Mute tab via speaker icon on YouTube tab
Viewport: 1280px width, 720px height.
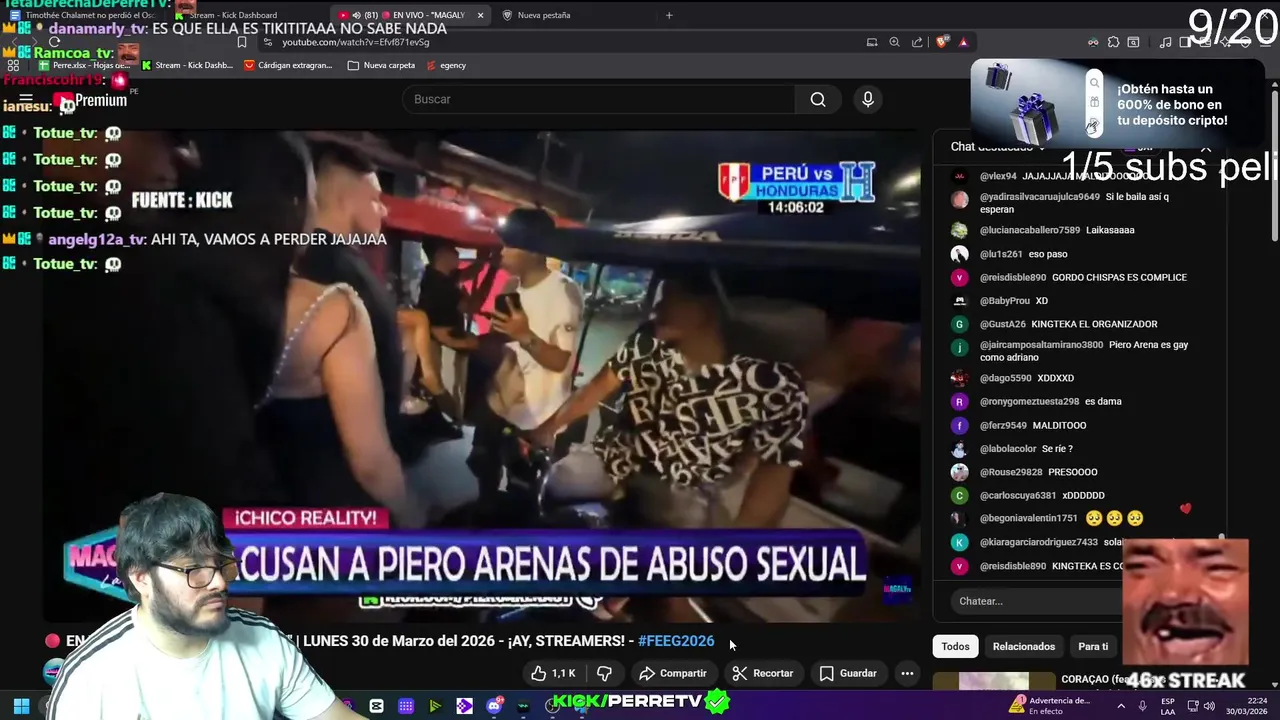[x=357, y=15]
